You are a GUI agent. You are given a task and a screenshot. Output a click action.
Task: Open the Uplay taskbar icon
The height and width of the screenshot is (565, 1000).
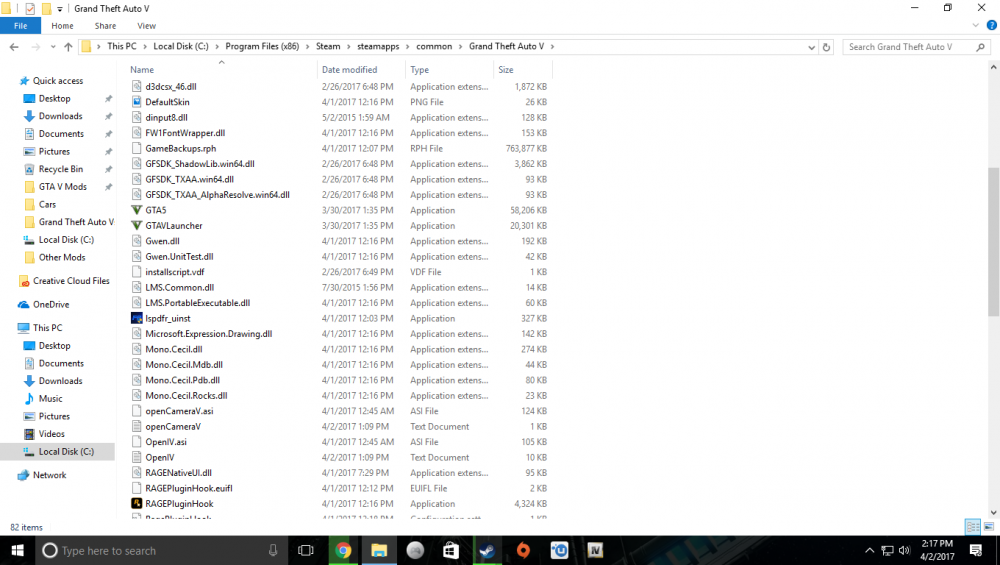pyautogui.click(x=559, y=550)
